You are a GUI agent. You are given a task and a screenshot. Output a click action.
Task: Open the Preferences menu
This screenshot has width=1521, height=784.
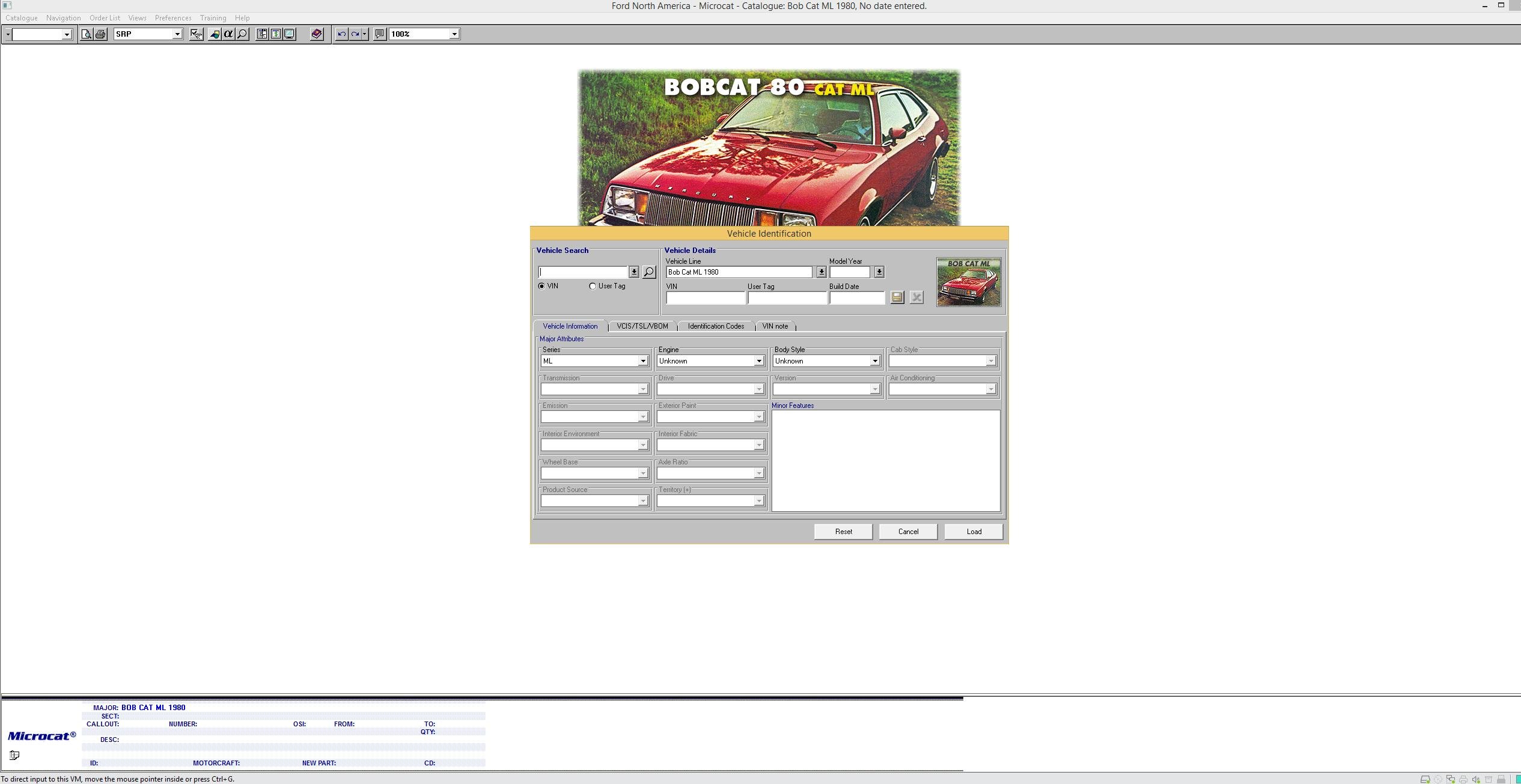pyautogui.click(x=173, y=18)
